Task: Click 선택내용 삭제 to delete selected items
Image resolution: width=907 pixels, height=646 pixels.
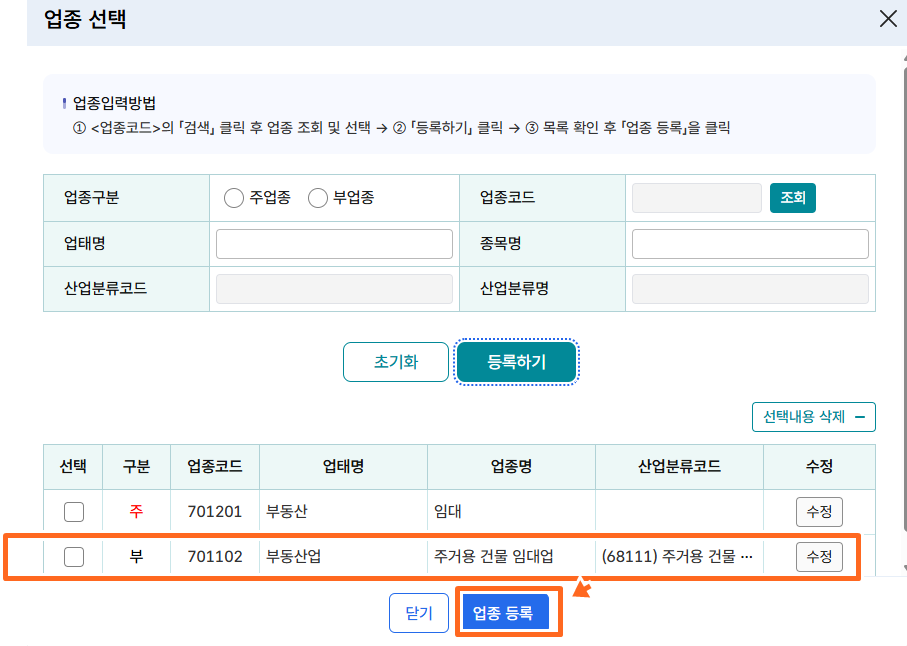Action: click(x=813, y=417)
